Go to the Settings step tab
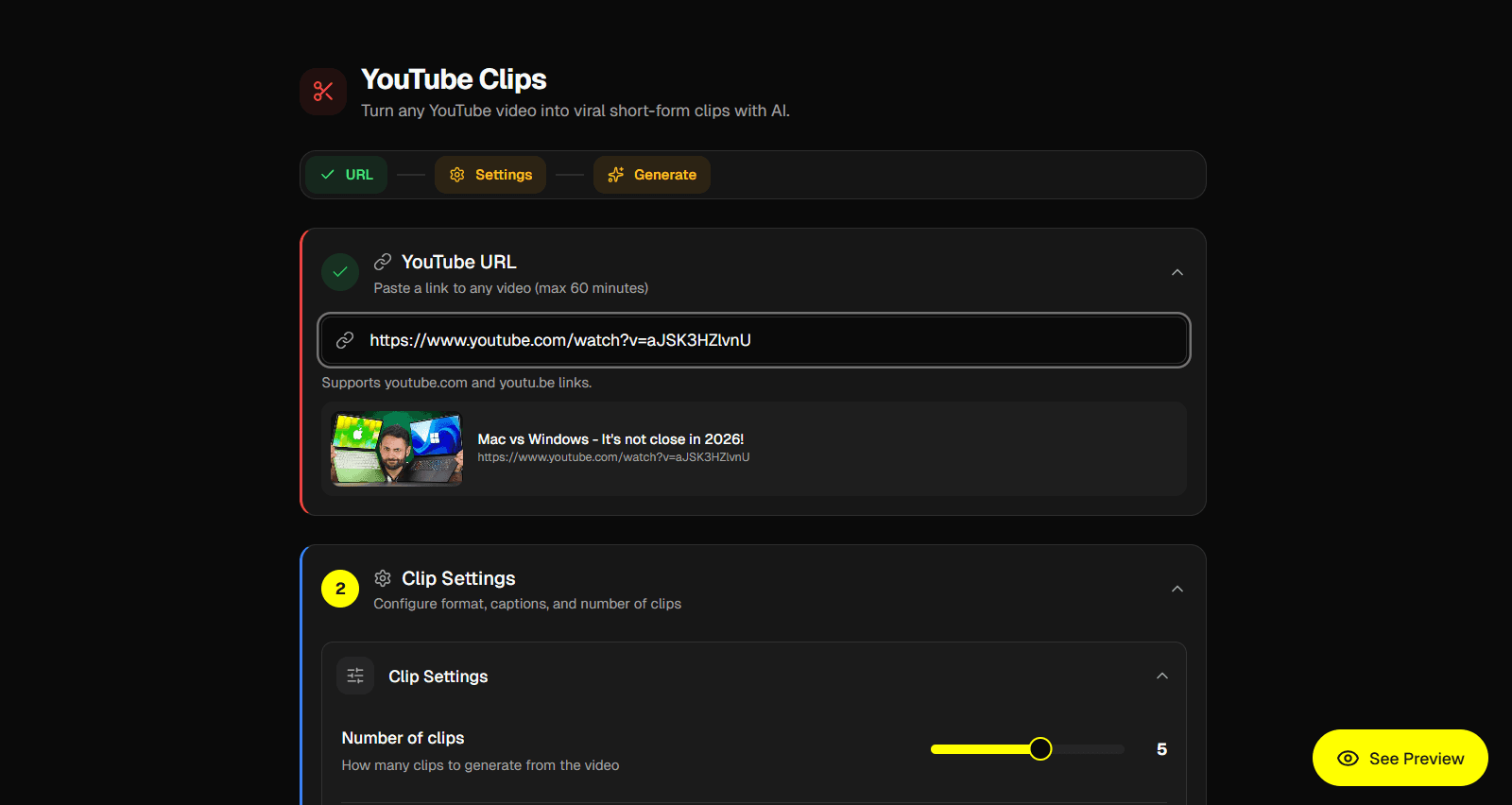This screenshot has height=805, width=1512. pyautogui.click(x=490, y=175)
